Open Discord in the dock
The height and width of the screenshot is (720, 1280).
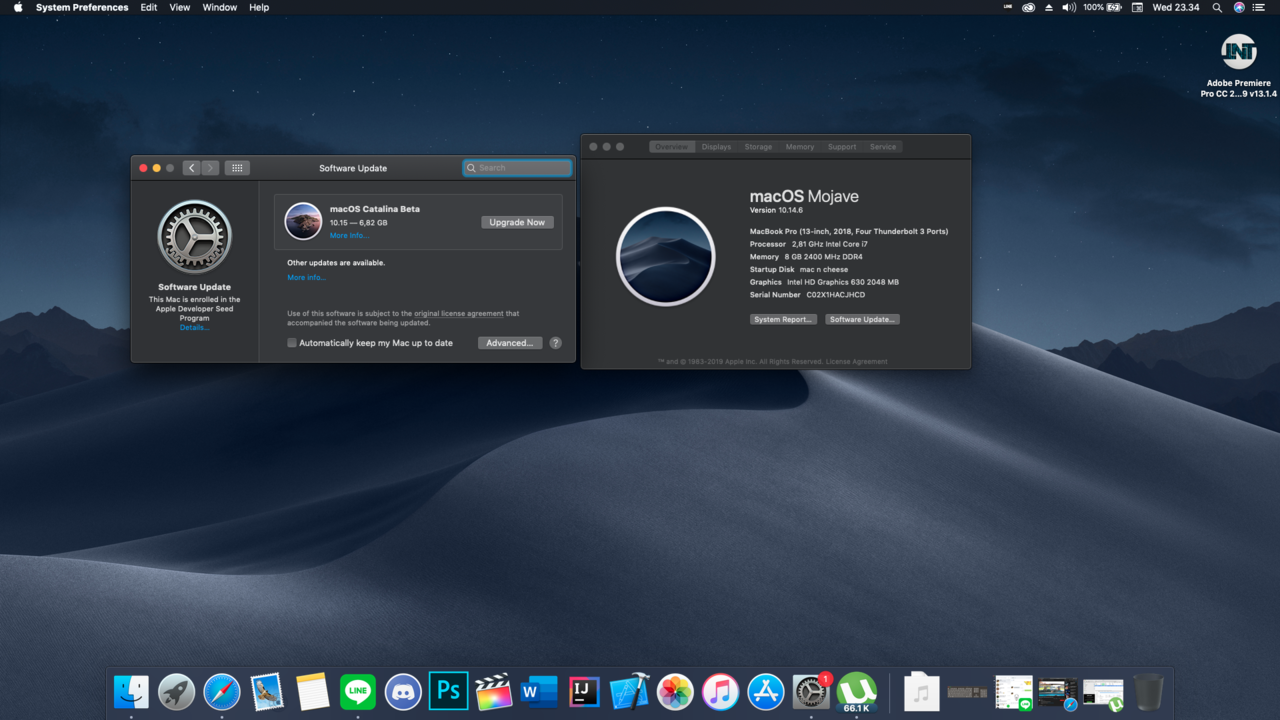[403, 691]
